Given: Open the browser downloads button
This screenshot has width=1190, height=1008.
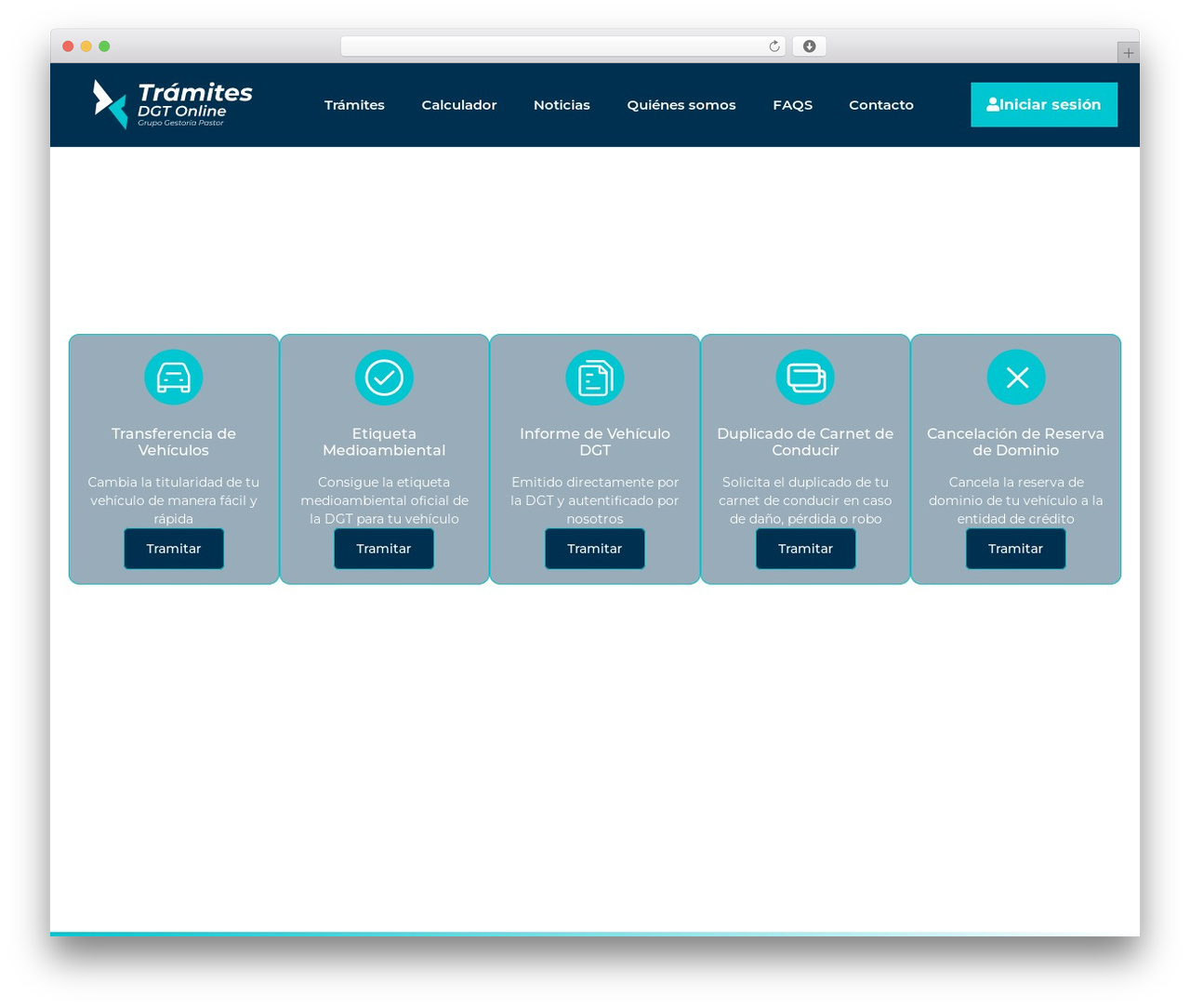Looking at the screenshot, I should click(809, 46).
